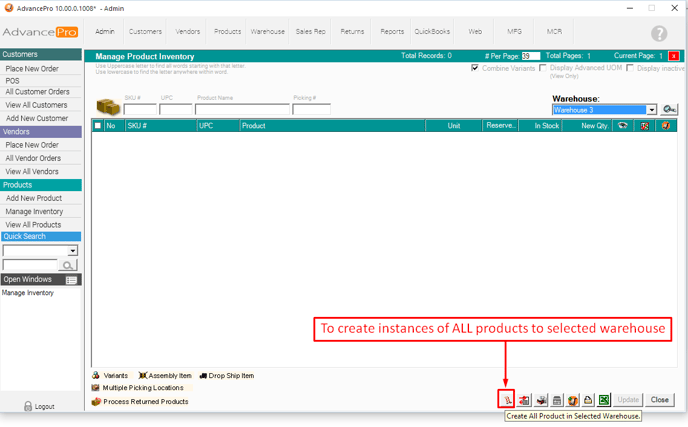Click the eye icon column header
Screen dimensions: 688x427
622,126
